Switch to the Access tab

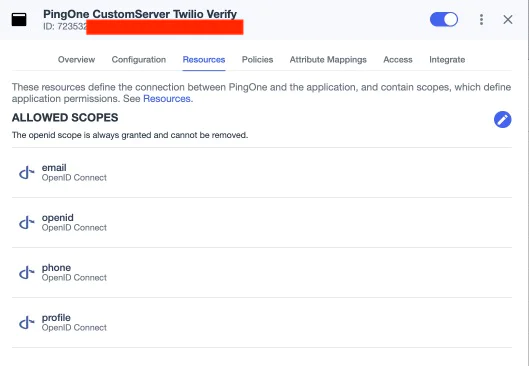pos(398,60)
